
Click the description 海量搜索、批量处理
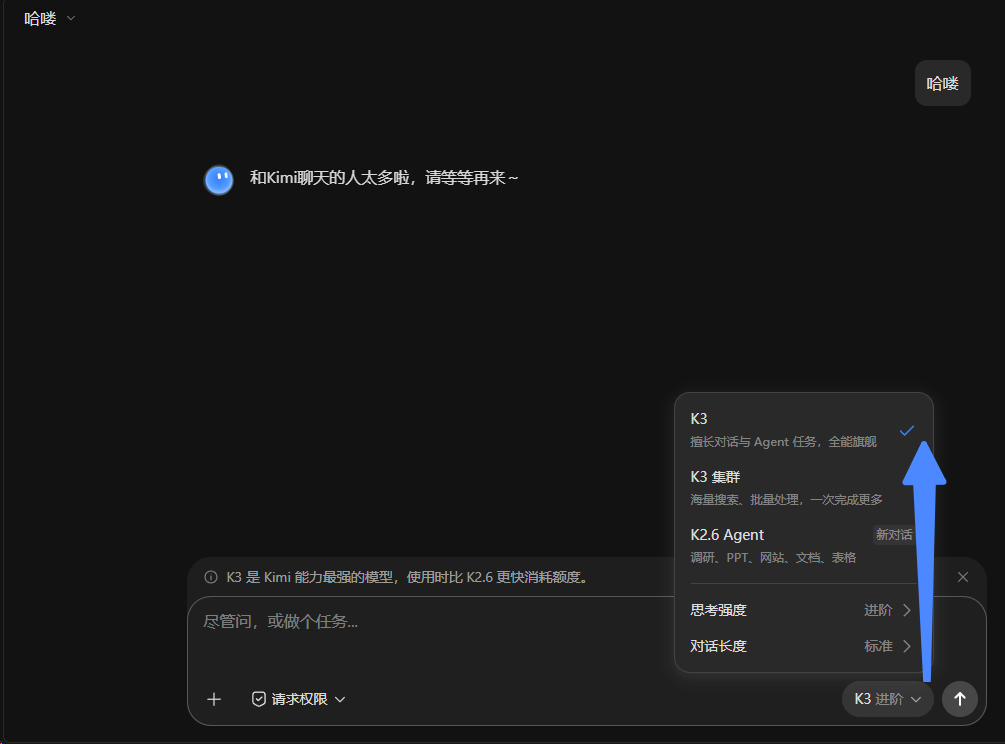(786, 500)
